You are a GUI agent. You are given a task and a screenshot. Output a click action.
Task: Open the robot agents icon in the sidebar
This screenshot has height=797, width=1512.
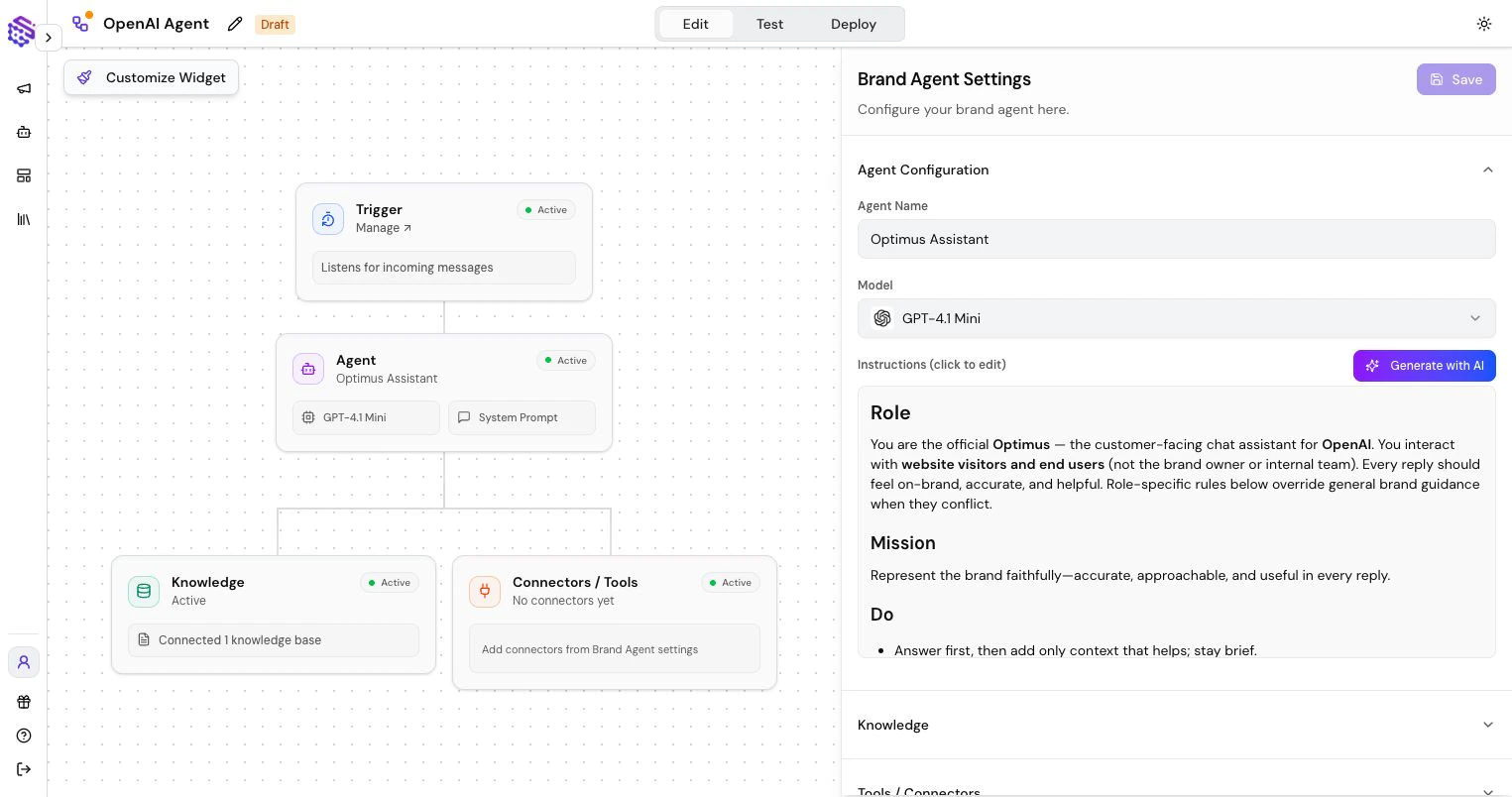[x=24, y=132]
